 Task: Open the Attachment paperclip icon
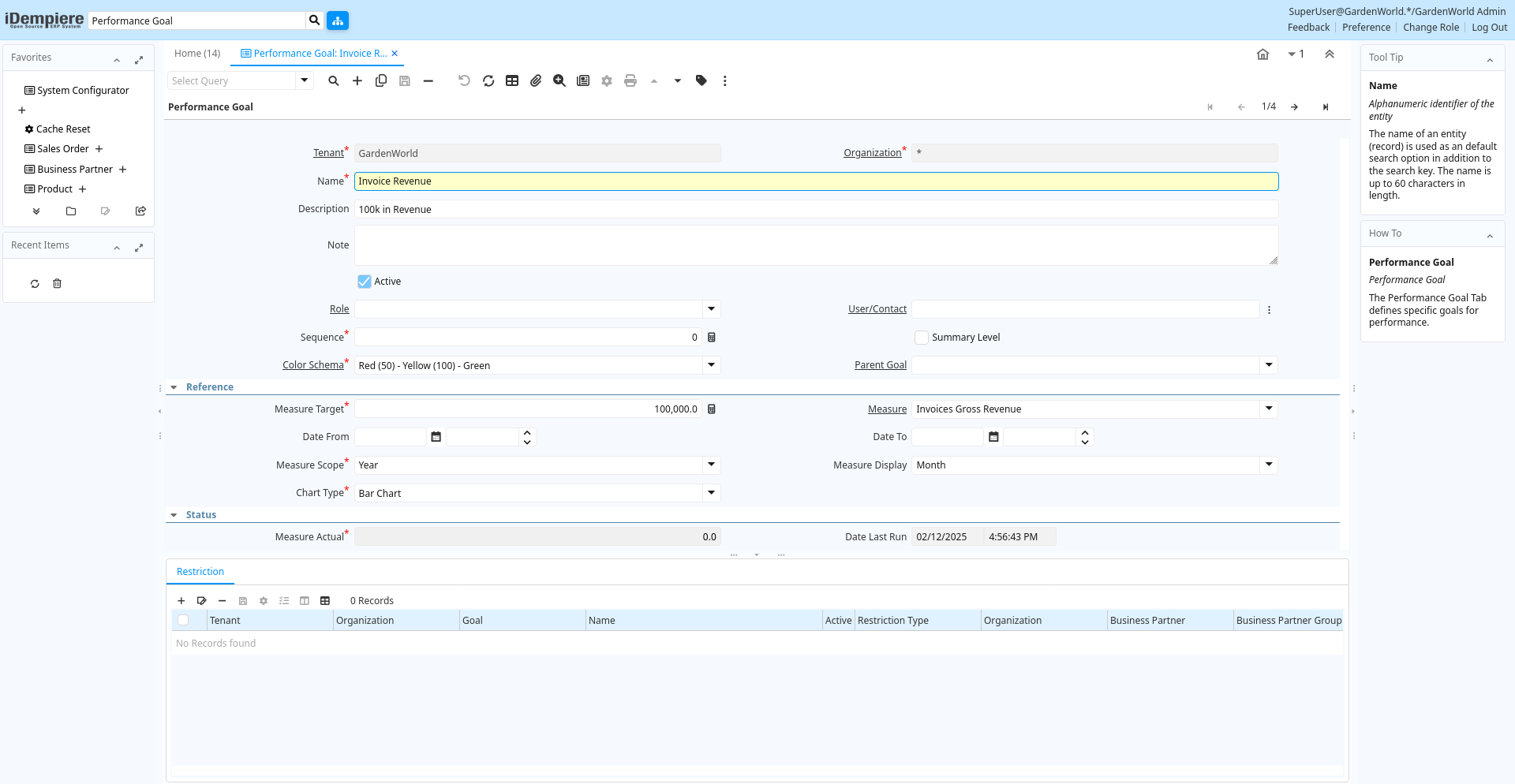pyautogui.click(x=536, y=81)
